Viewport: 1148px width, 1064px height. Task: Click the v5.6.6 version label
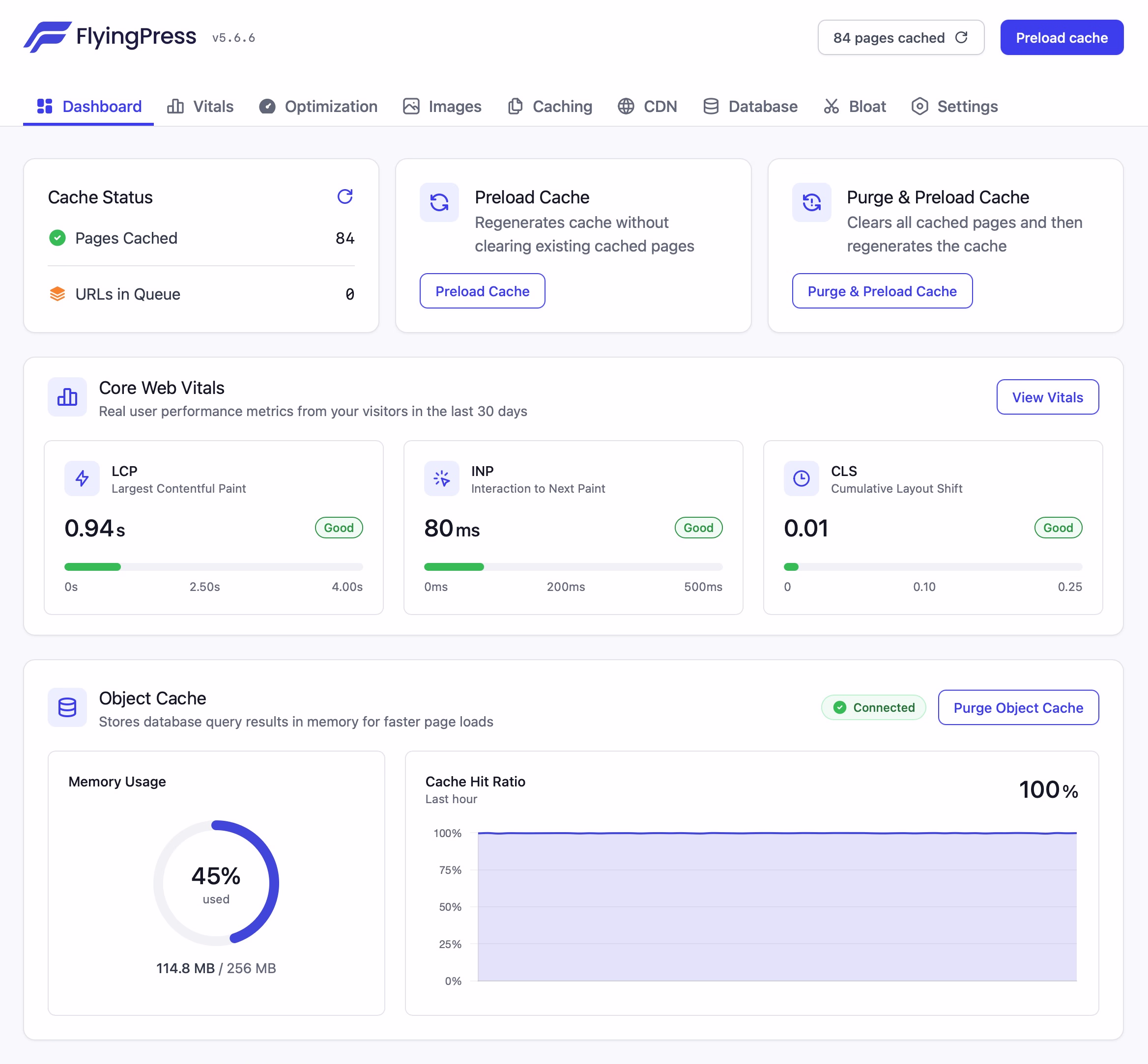233,38
